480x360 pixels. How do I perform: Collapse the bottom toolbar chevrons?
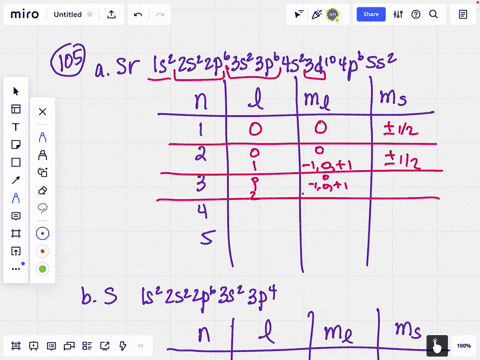point(141,346)
